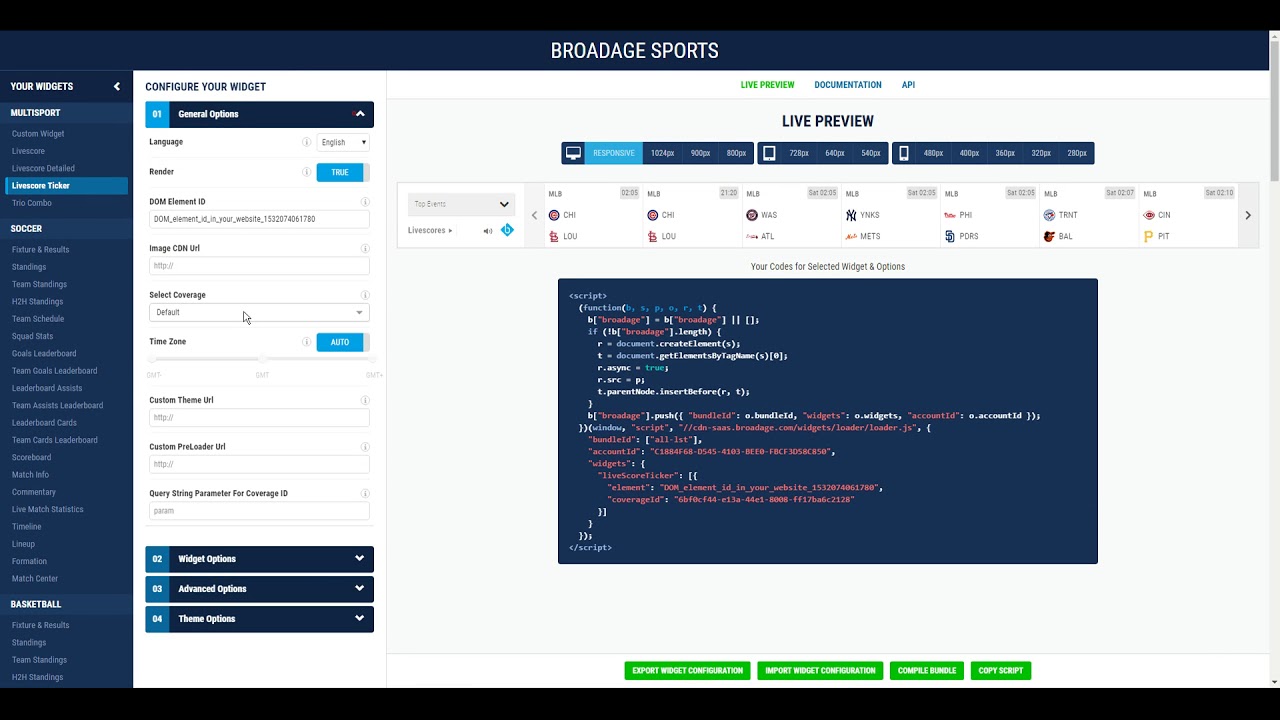The image size is (1280, 720).
Task: Select the Responsive preview size
Action: coord(613,153)
